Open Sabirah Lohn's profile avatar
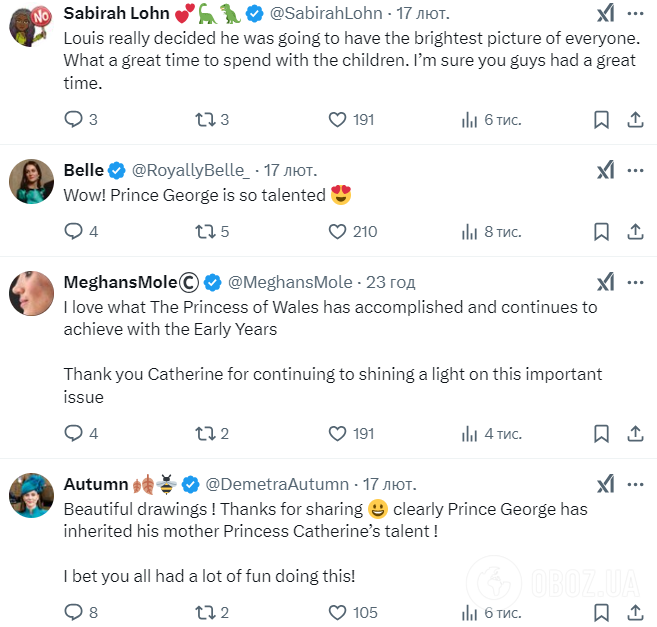657x627 pixels. [x=31, y=24]
